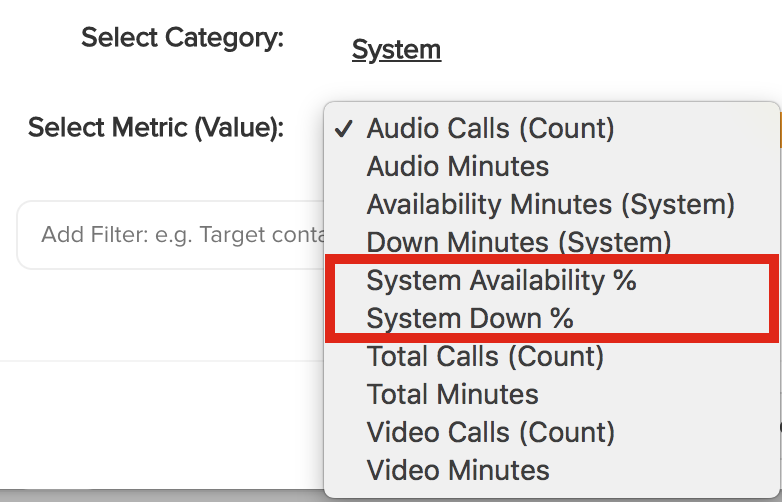Viewport: 782px width, 502px height.
Task: Click the red border around System options
Action: tap(552, 259)
